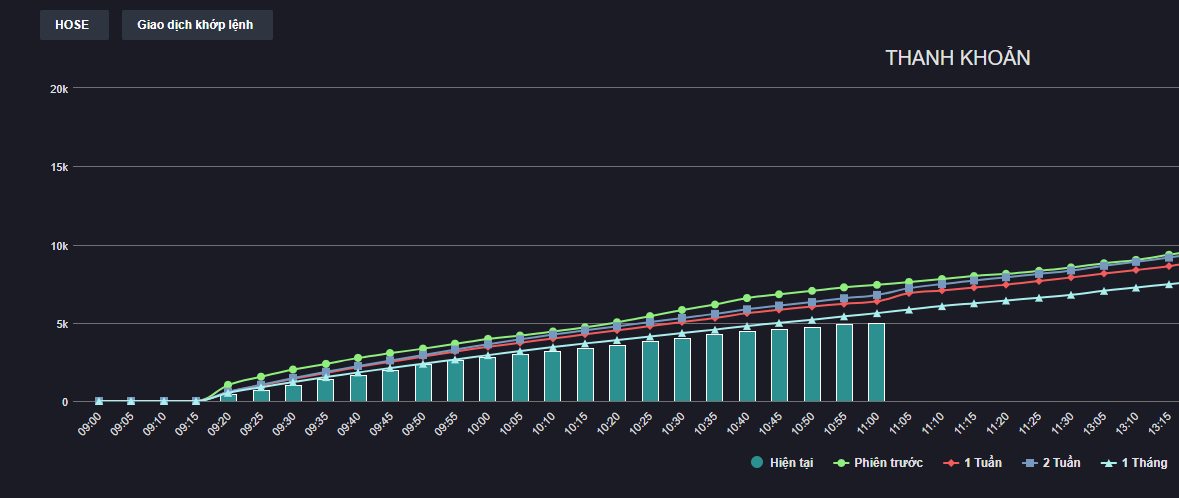1179x498 pixels.
Task: Toggle the Phiên trước legend series
Action: pos(888,463)
